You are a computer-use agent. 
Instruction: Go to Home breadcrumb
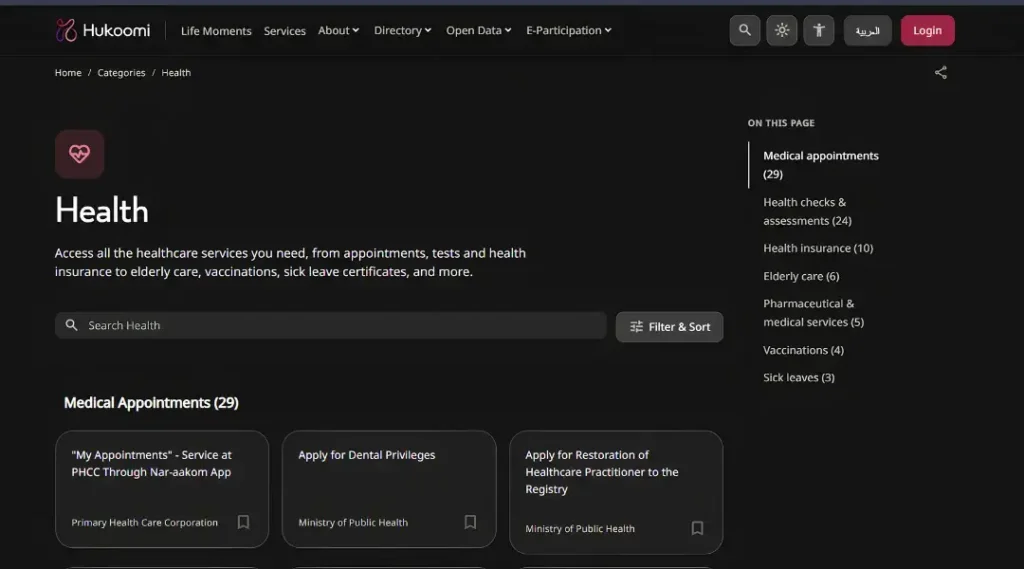pos(68,73)
